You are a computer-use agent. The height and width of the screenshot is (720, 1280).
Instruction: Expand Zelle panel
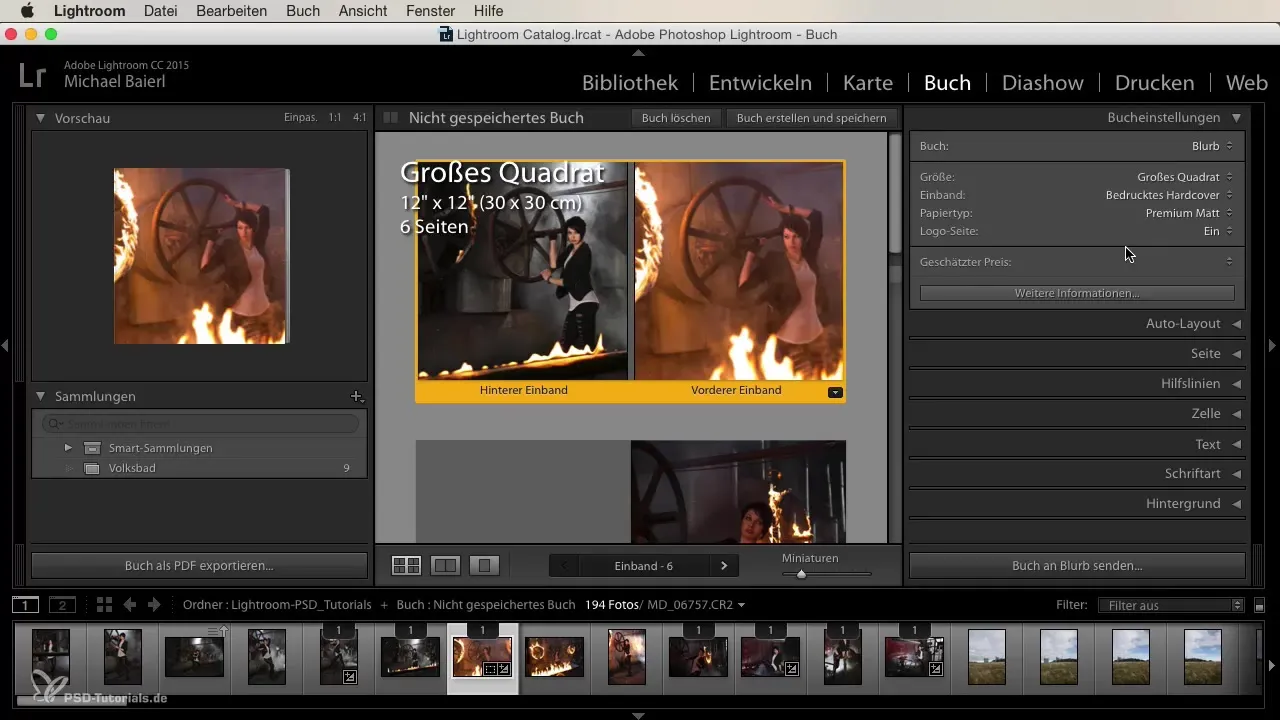coord(1237,414)
